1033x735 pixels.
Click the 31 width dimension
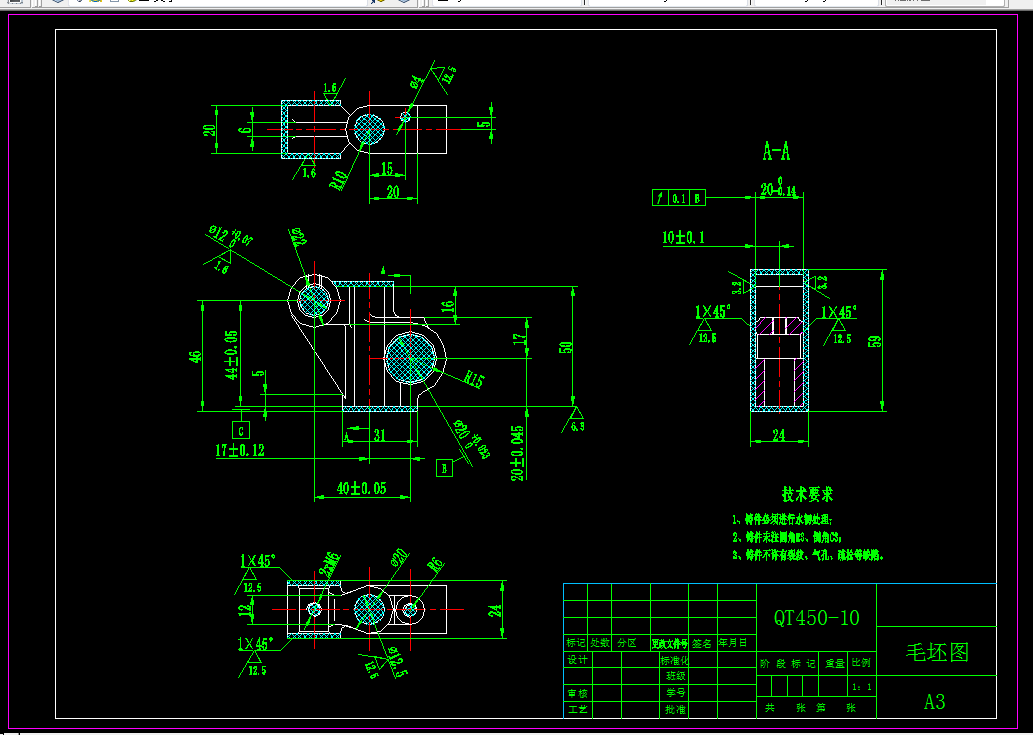(x=379, y=435)
